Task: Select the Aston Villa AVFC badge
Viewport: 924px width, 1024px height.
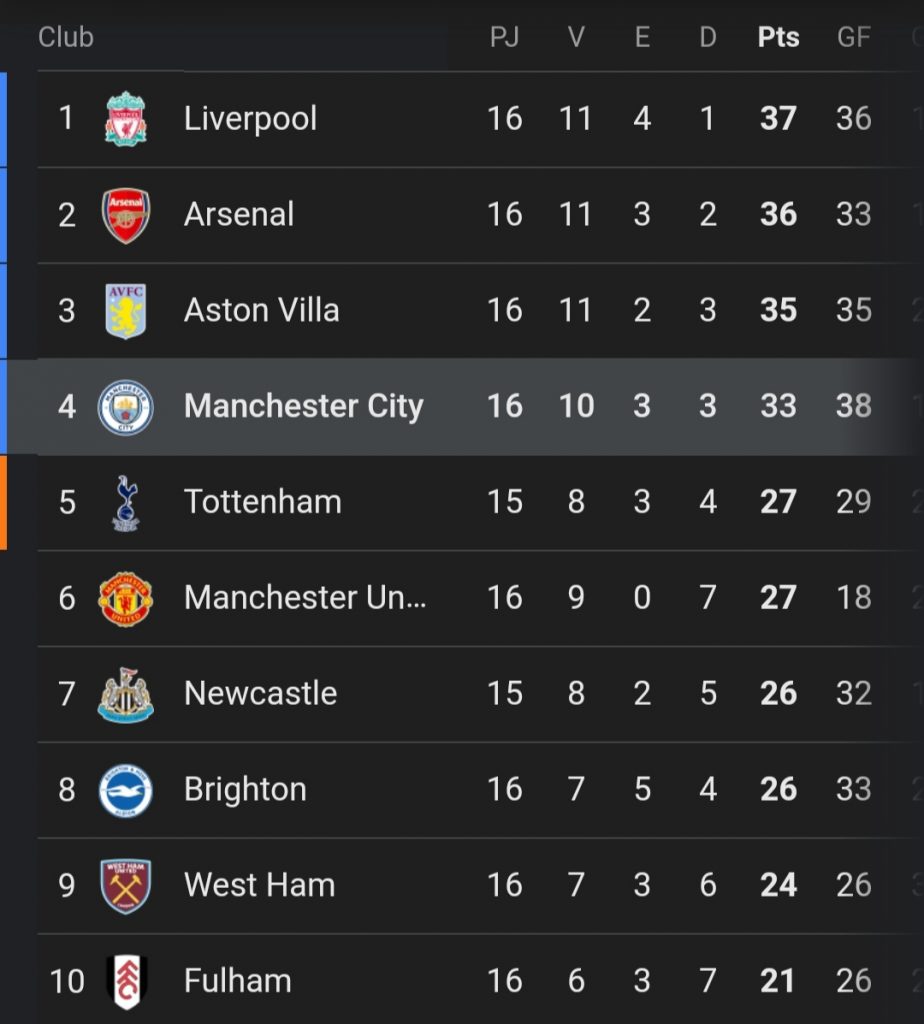Action: click(125, 311)
